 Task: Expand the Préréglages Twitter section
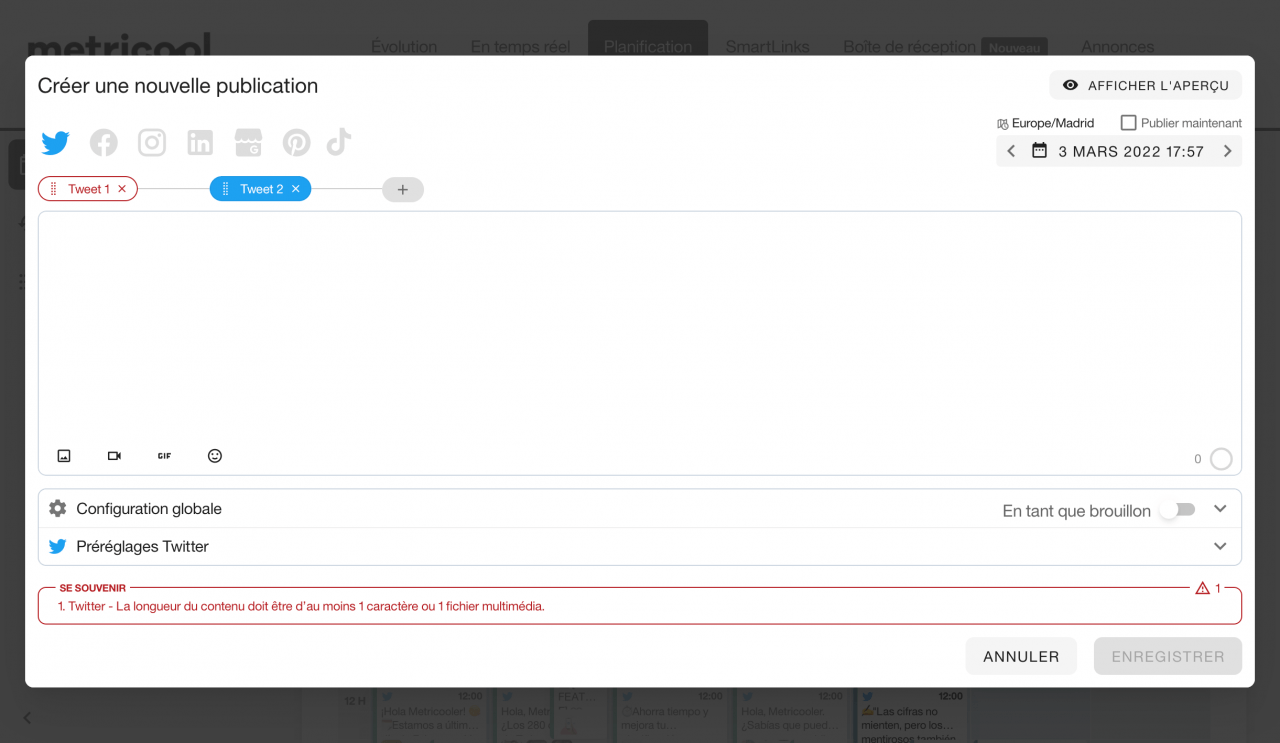(x=1219, y=546)
